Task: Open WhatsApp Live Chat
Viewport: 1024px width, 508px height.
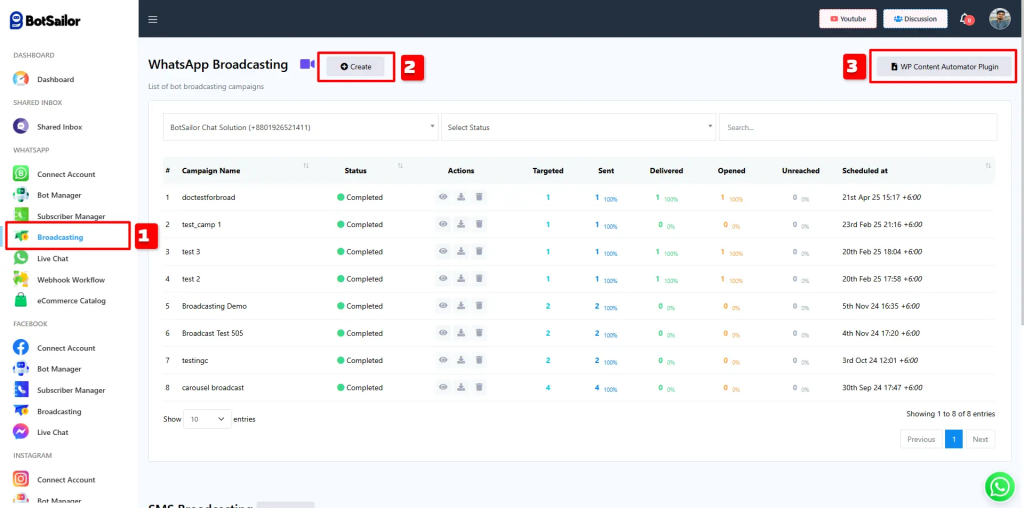Action: click(52, 259)
